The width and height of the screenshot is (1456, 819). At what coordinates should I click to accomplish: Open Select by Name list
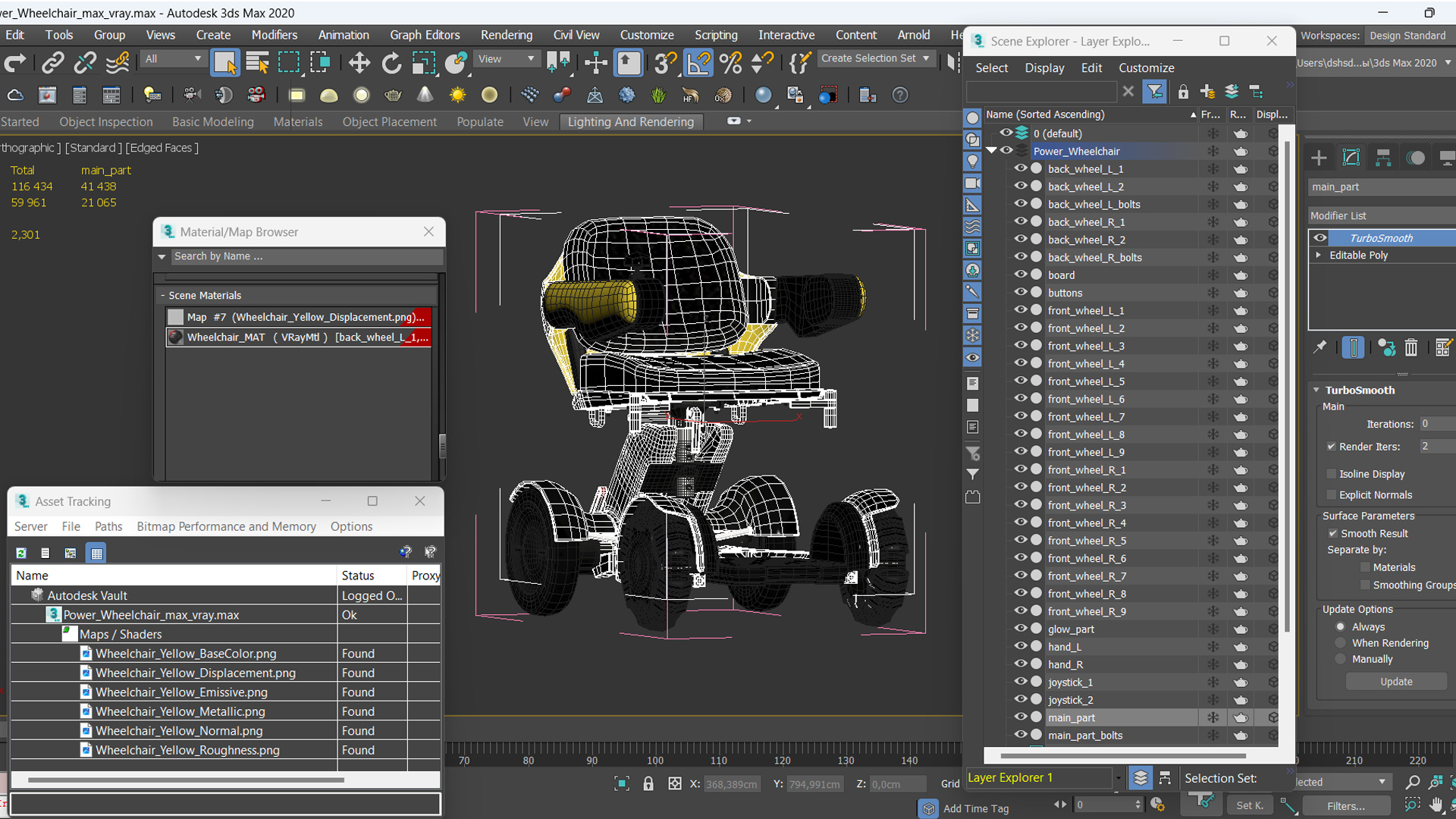click(258, 63)
